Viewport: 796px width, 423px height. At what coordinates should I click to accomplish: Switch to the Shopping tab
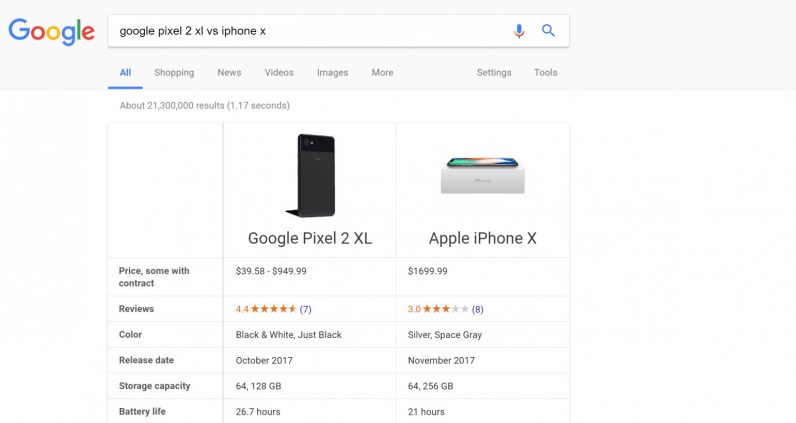click(174, 73)
